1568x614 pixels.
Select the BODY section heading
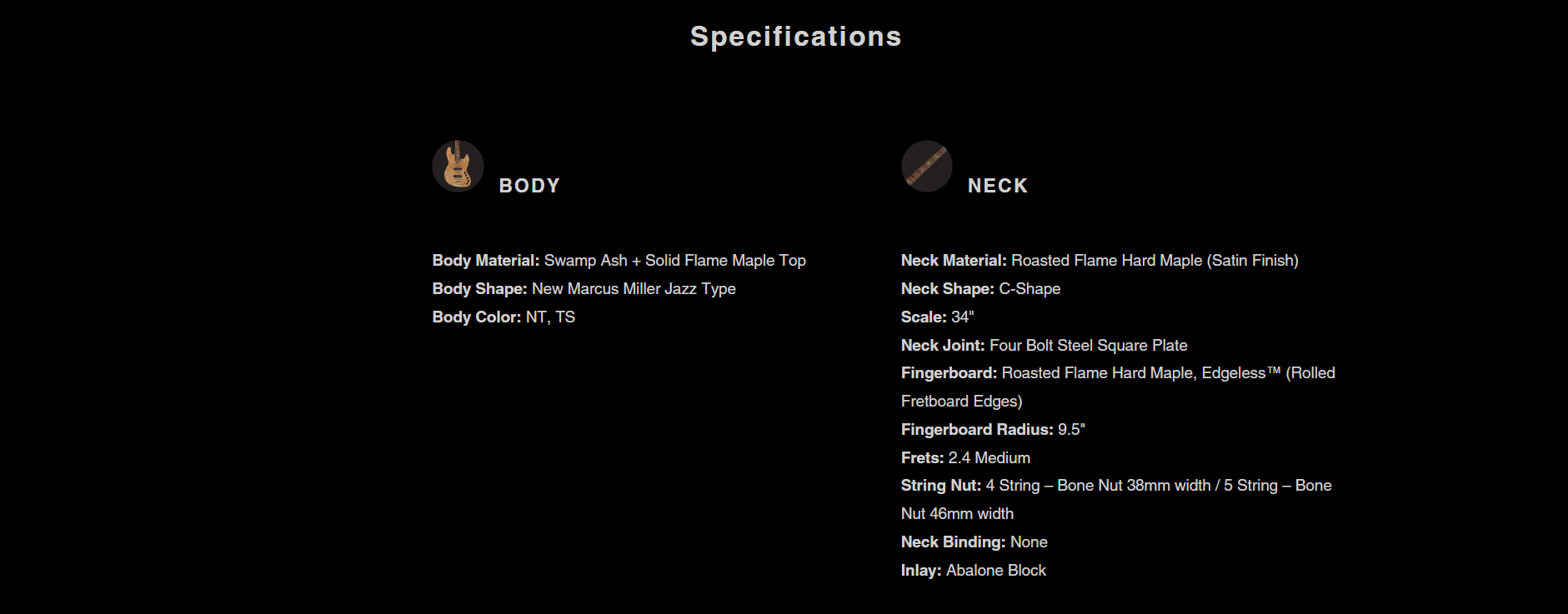(x=529, y=186)
